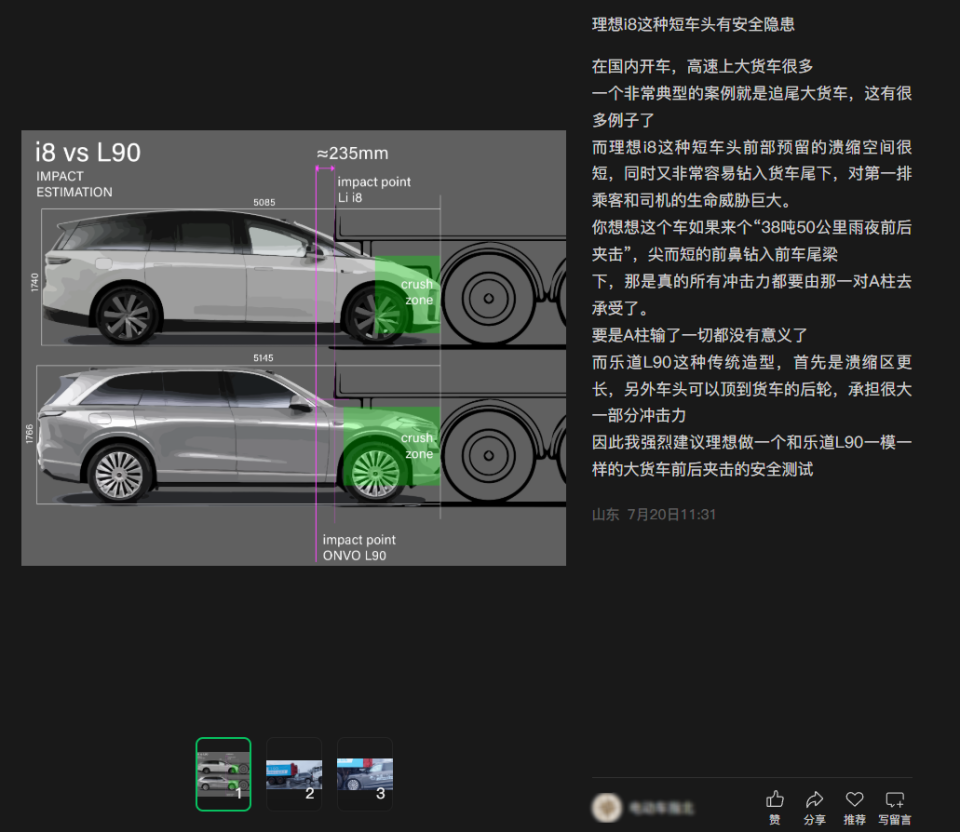
Task: Click the ≈235mm label in the diagram
Action: point(353,153)
